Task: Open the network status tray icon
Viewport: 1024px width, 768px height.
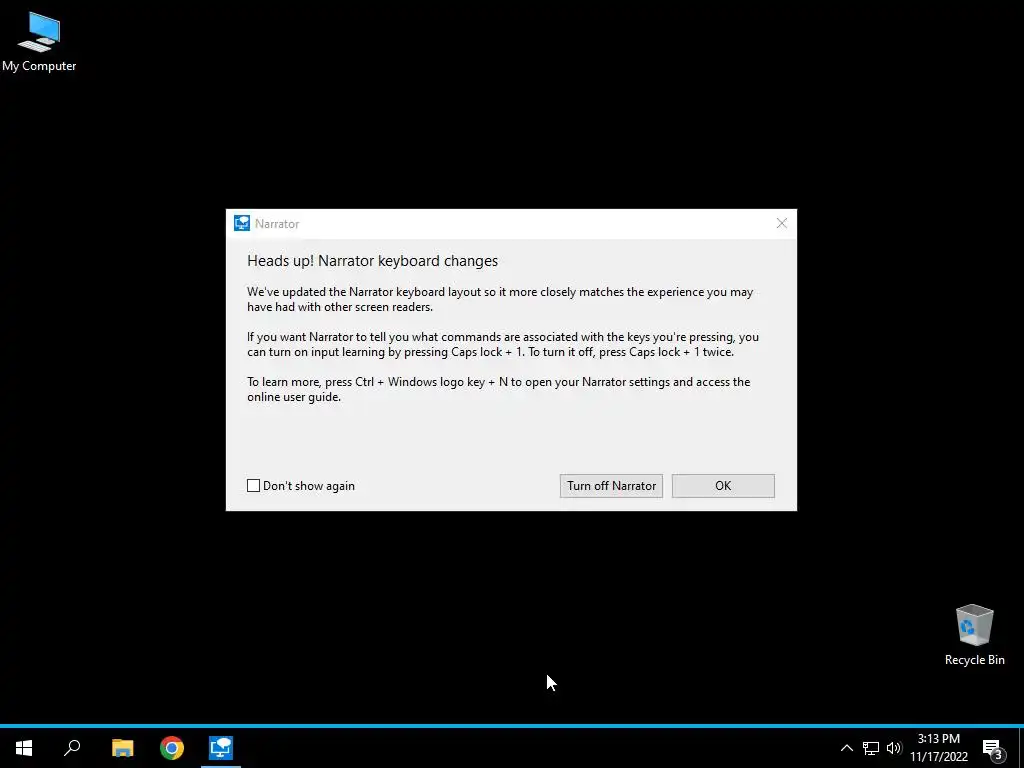Action: (871, 748)
